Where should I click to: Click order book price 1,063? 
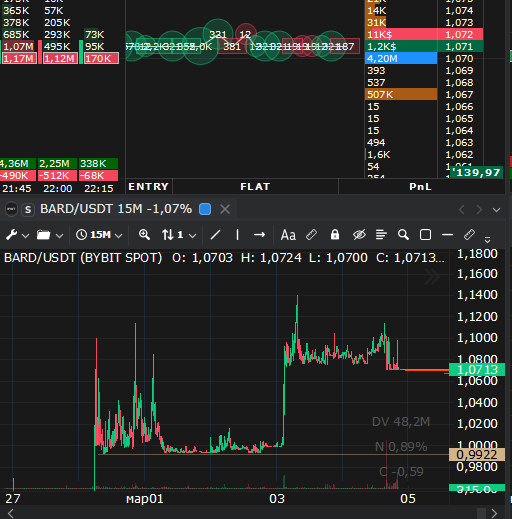click(459, 142)
